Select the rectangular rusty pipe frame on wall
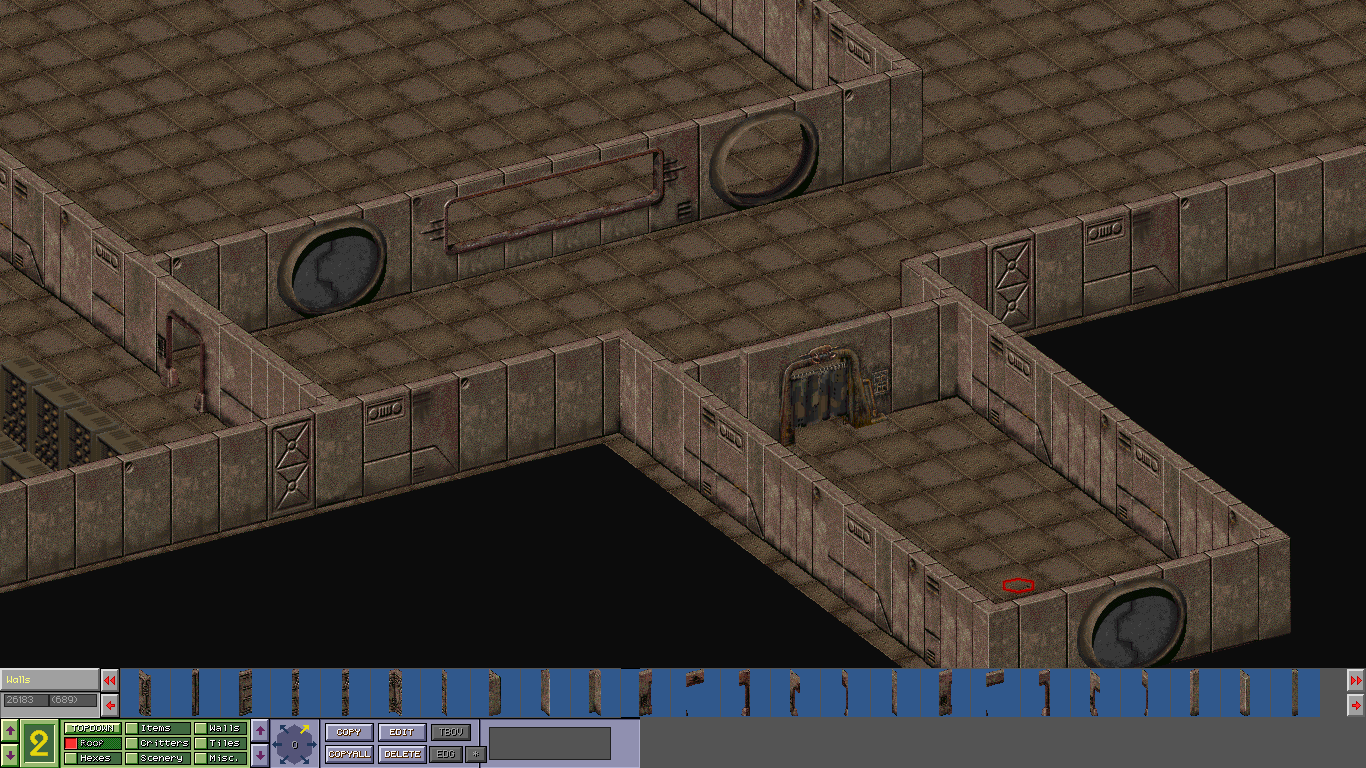Screen dimensions: 1366x768 click(x=553, y=200)
